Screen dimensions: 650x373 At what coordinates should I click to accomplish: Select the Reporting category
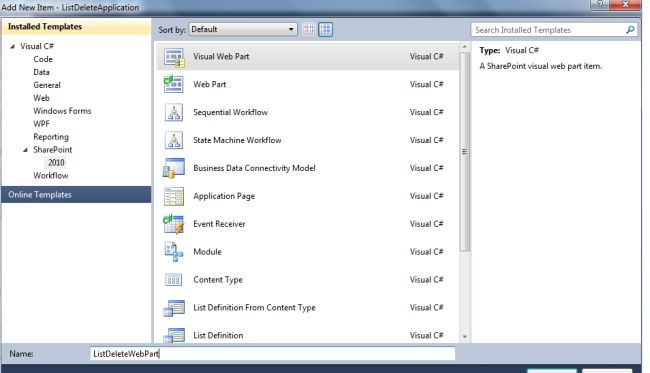51,137
